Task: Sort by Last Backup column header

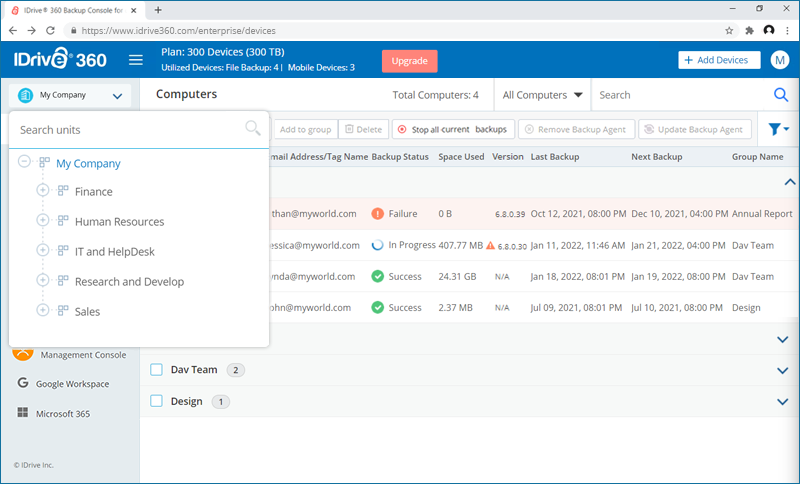Action: tap(555, 157)
